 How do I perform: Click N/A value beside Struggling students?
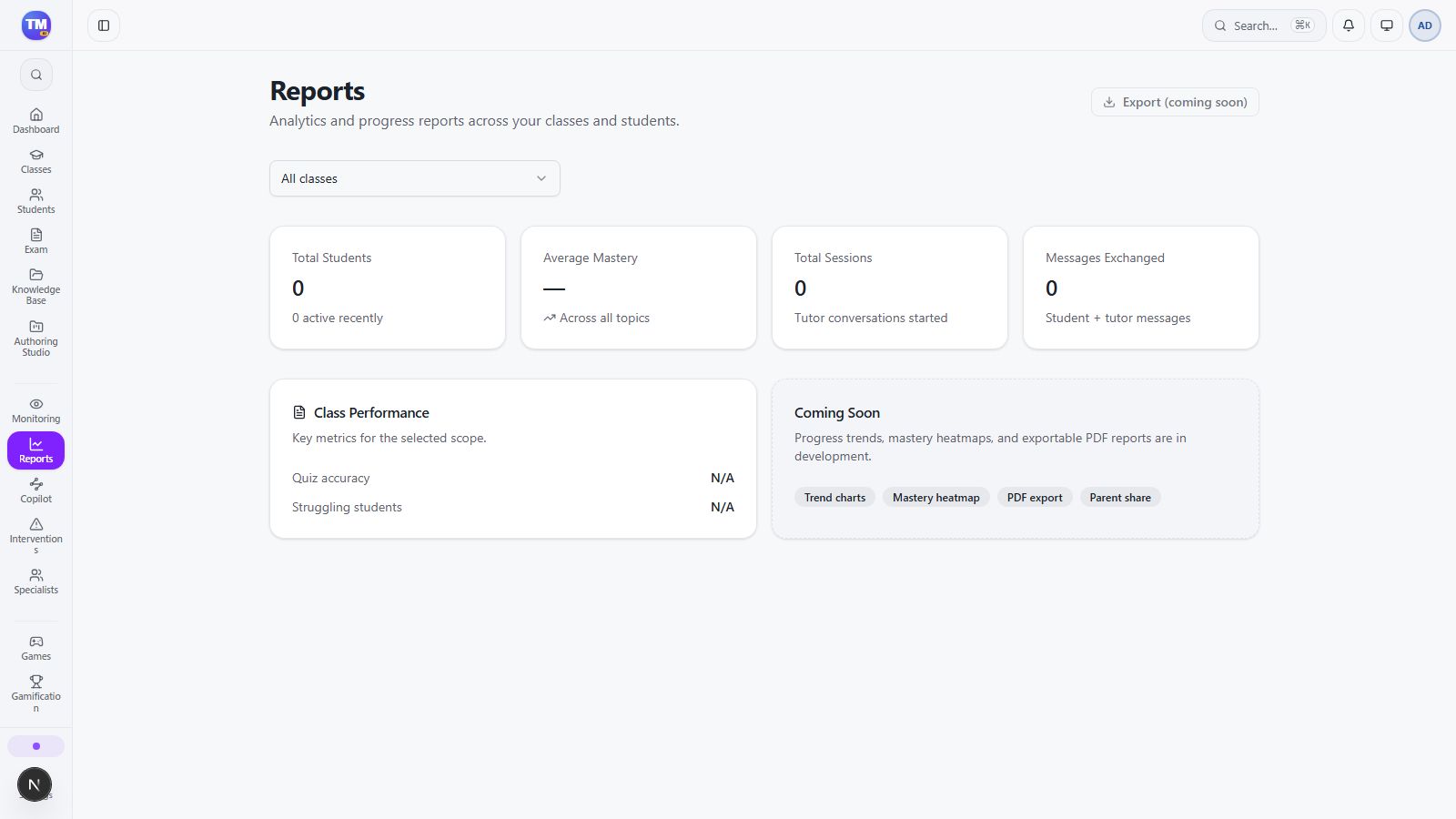723,507
